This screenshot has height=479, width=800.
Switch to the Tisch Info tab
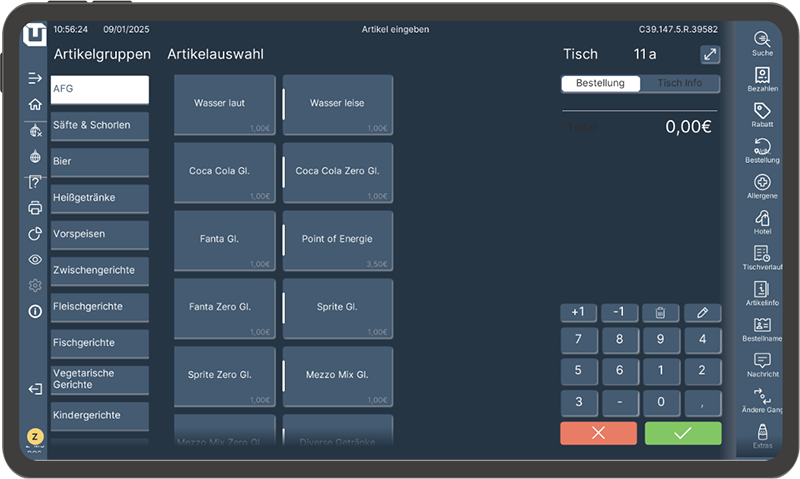pyautogui.click(x=679, y=83)
